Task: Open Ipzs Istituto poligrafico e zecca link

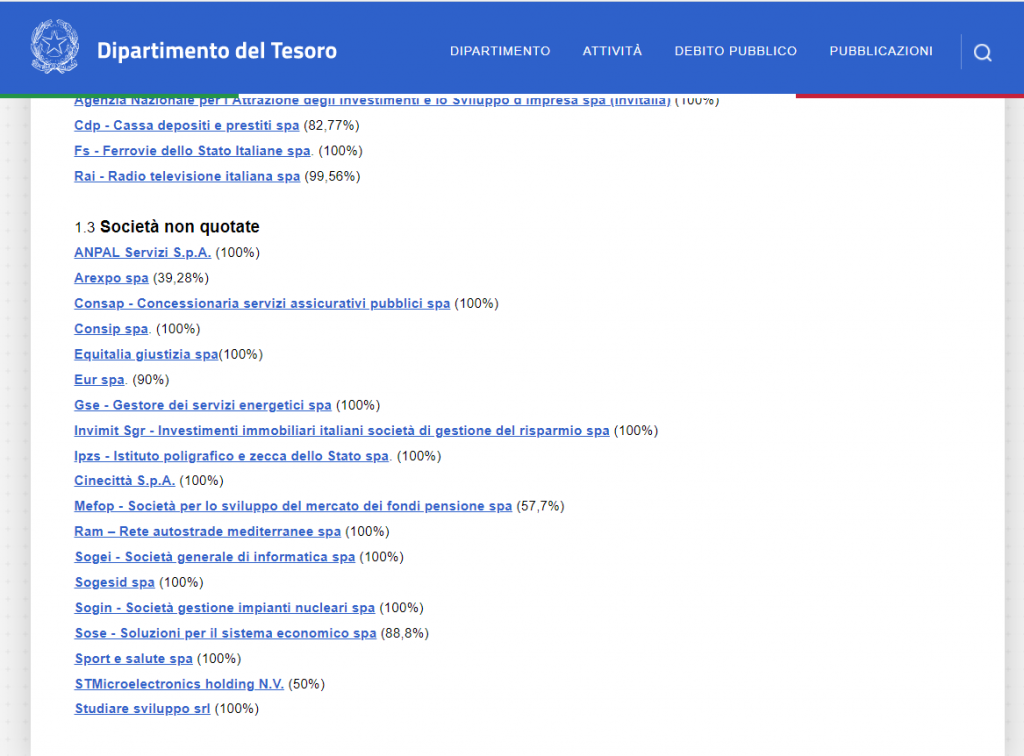Action: pos(232,456)
